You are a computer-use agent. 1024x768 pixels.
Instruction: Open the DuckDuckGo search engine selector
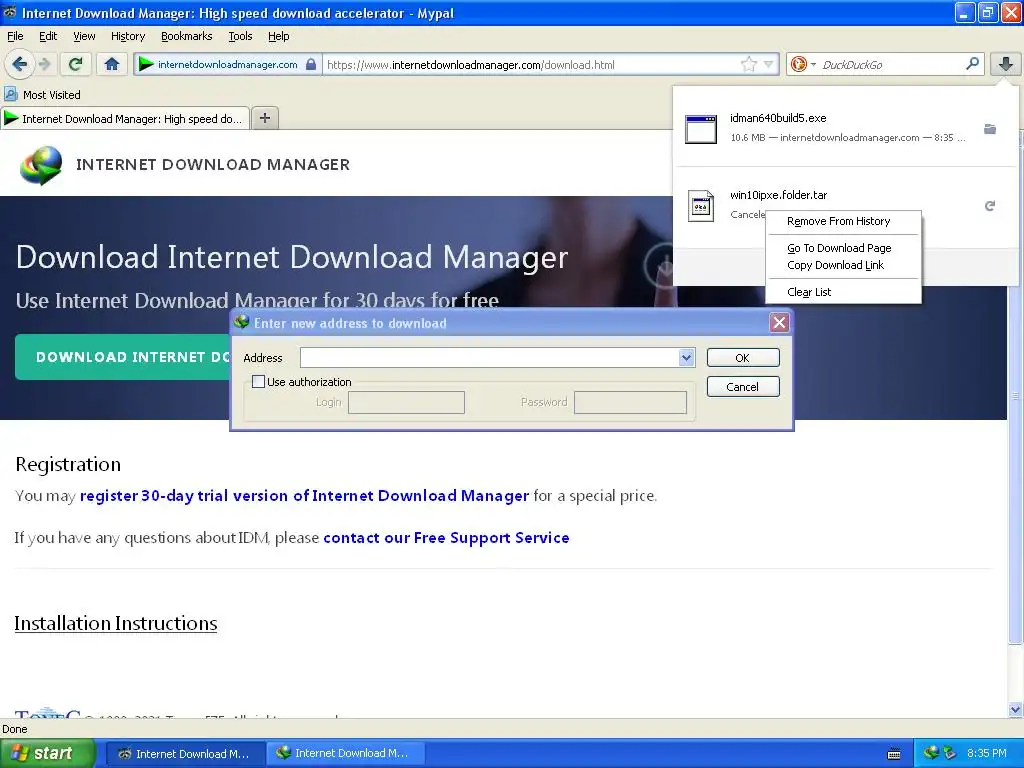(x=803, y=64)
